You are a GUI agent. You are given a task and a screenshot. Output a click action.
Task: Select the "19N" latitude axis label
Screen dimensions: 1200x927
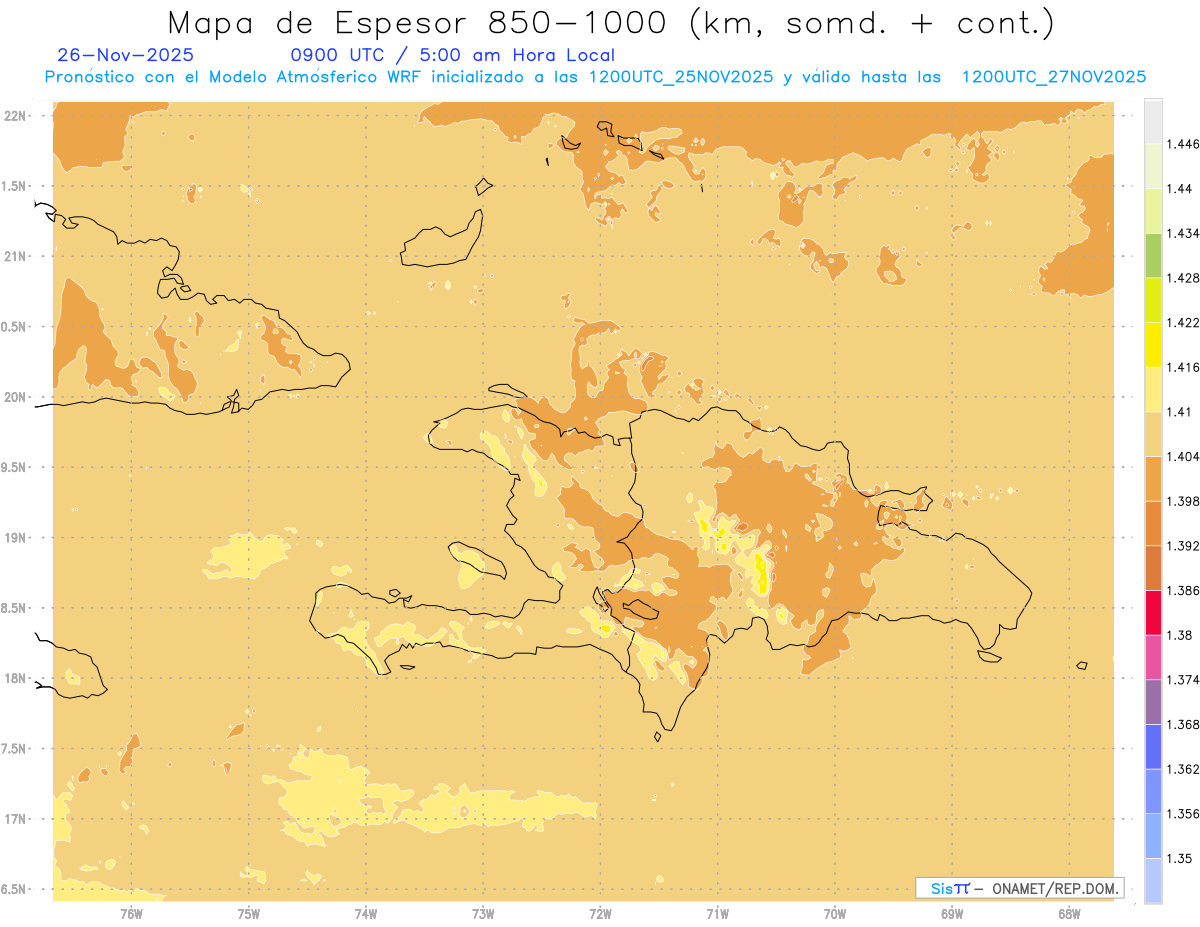coord(14,538)
